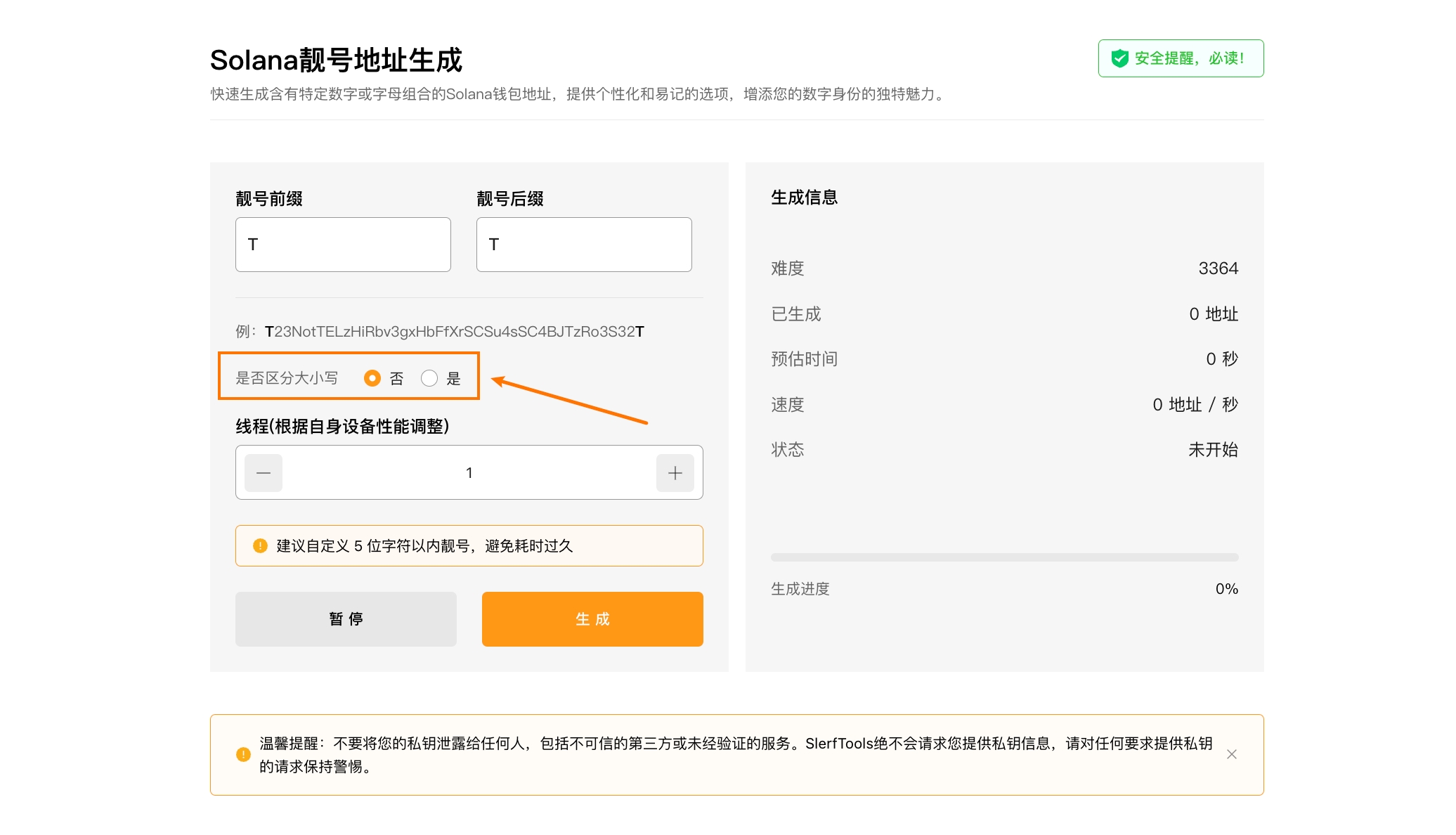Click the 状态 status value 未开始

1212,450
